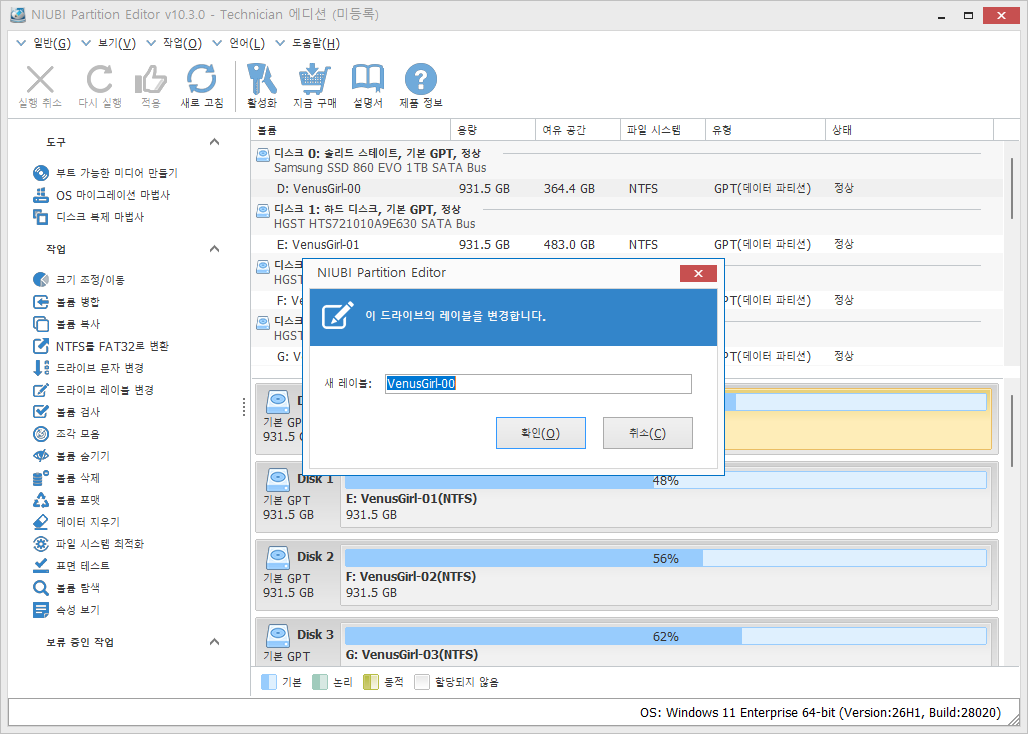The width and height of the screenshot is (1028, 734).
Task: Open the 작업(O) menu
Action: pyautogui.click(x=174, y=43)
